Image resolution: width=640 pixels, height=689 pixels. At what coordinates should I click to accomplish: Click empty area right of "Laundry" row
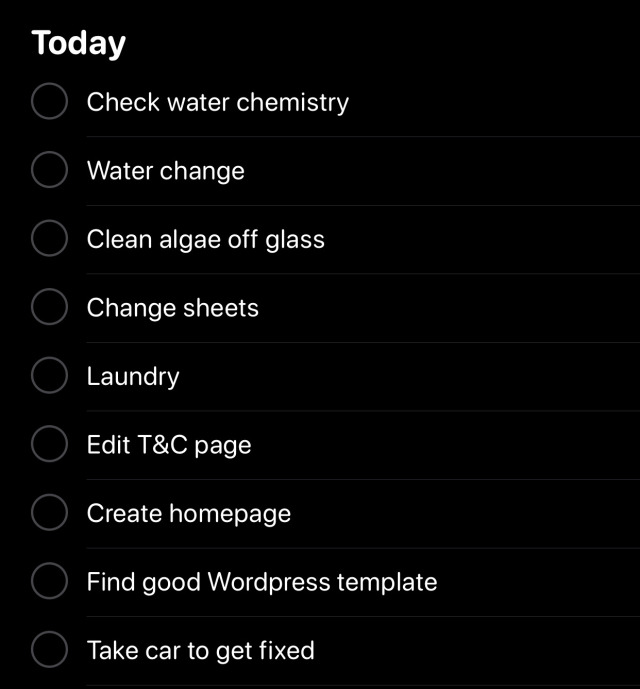[x=409, y=376]
